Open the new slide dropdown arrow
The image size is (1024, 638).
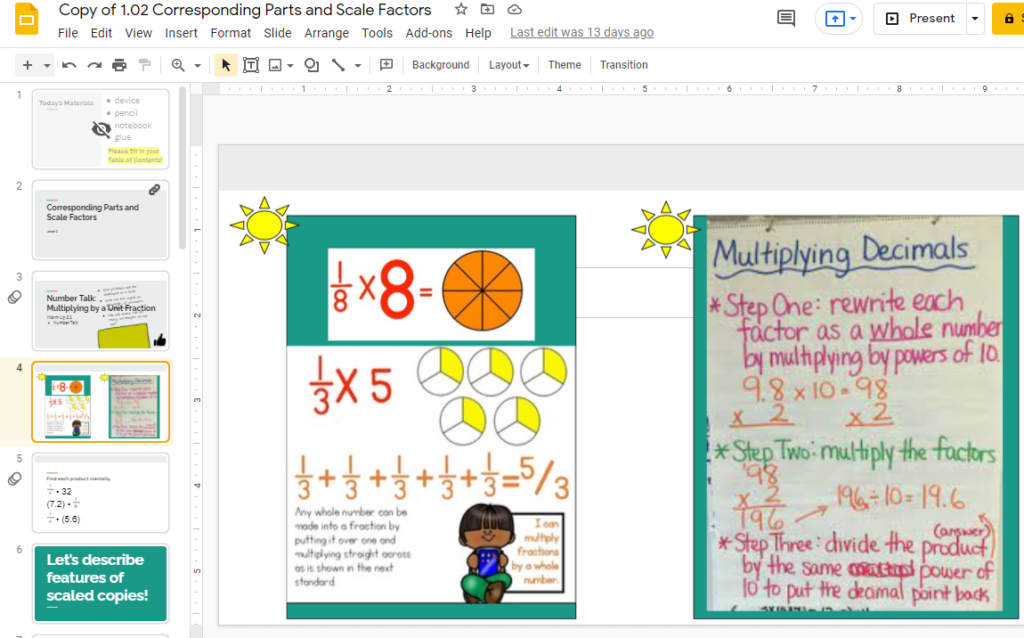(x=47, y=65)
